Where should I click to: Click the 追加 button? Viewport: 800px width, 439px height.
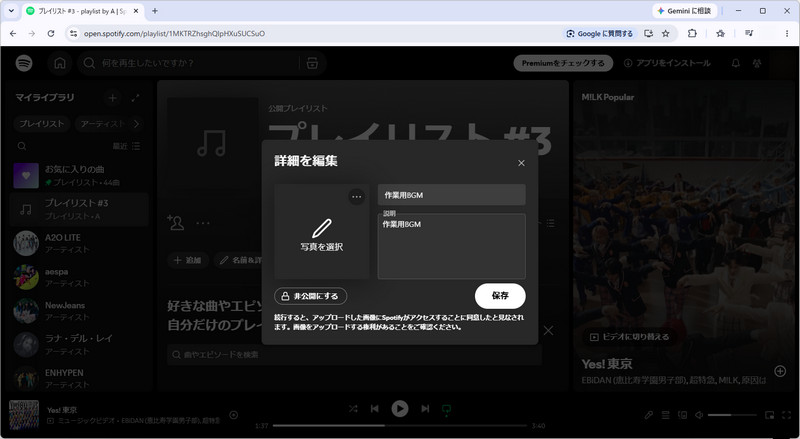pyautogui.click(x=188, y=260)
